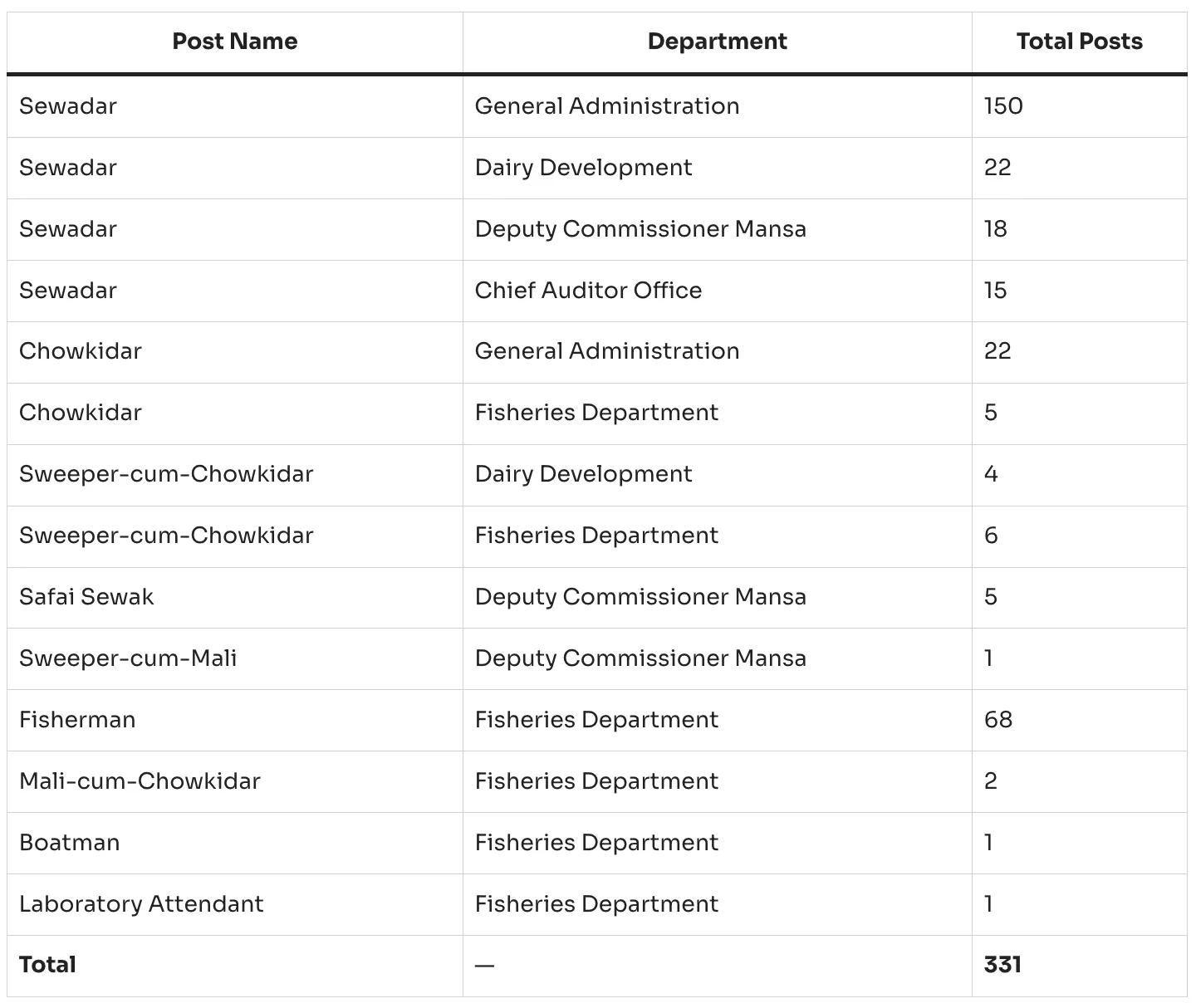
Task: Click the Chief Auditor Office cell
Action: 588,291
